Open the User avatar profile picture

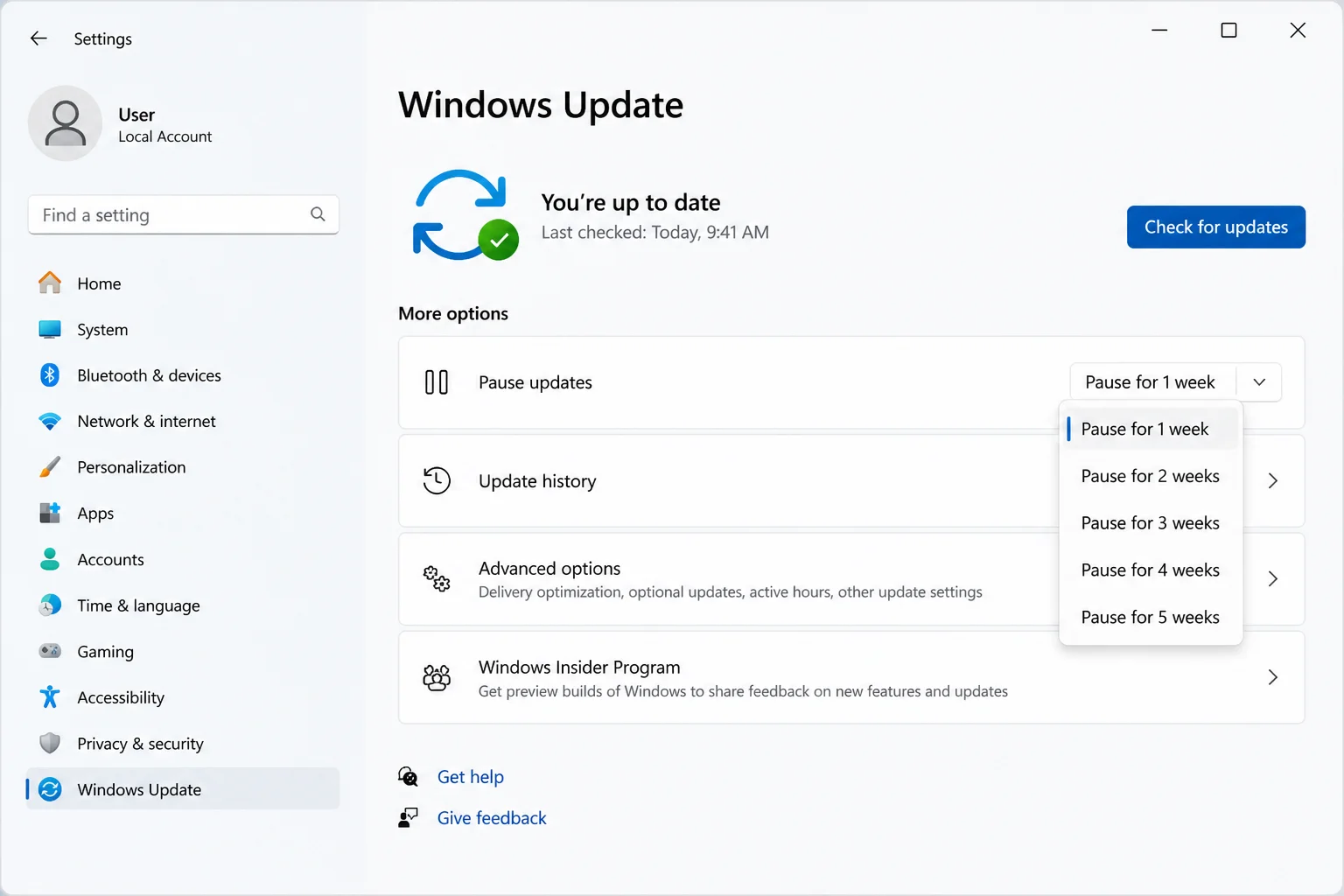tap(66, 123)
